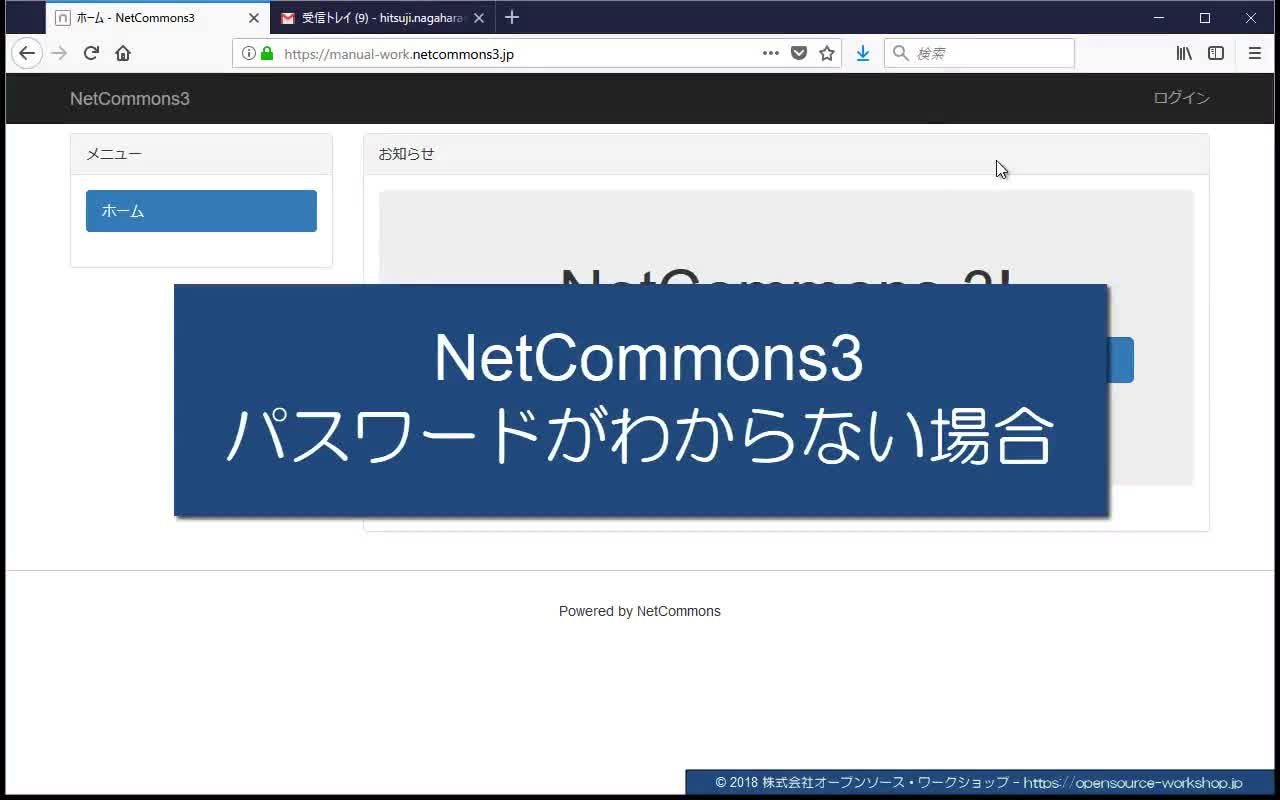This screenshot has height=800, width=1280.
Task: Open the library bookshelf icon
Action: (x=1184, y=53)
